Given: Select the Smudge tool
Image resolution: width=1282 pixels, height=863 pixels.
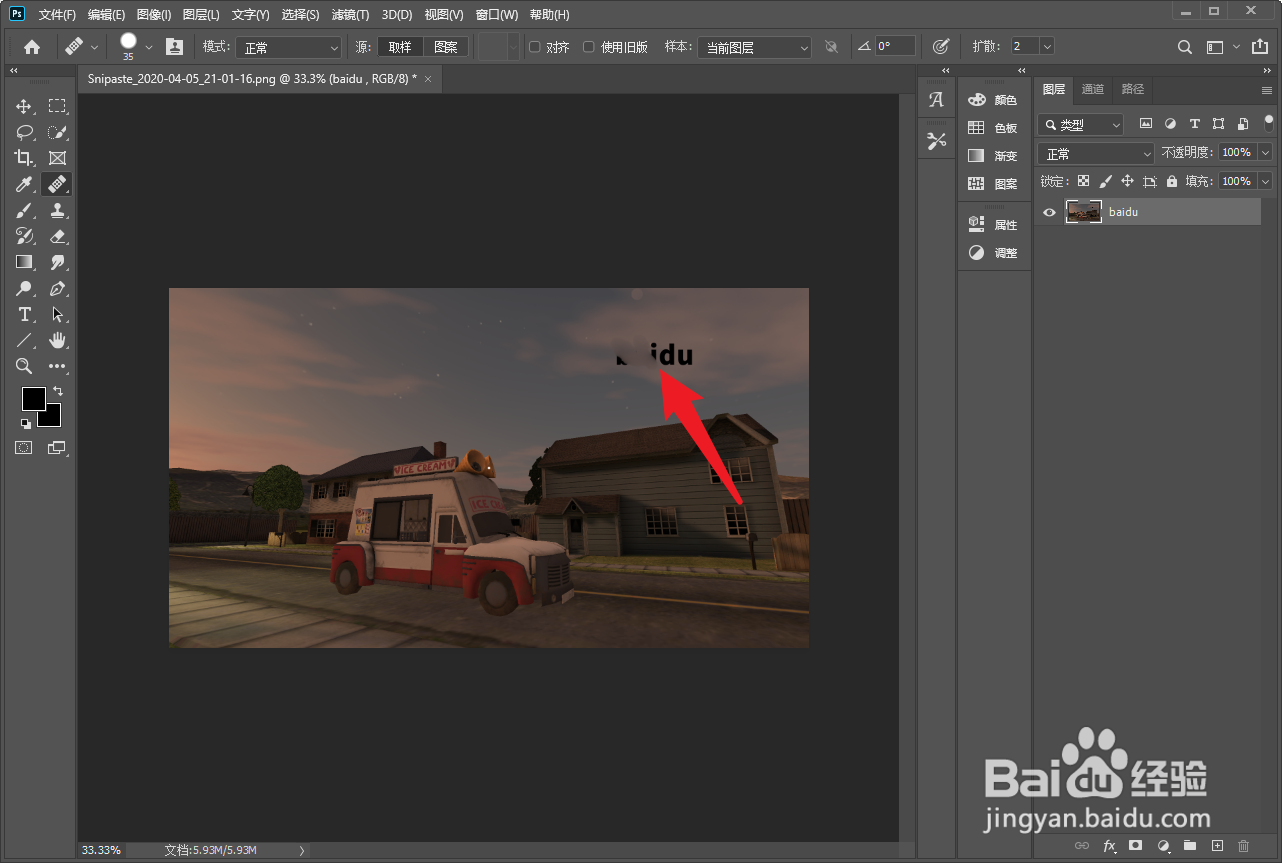Looking at the screenshot, I should (57, 262).
